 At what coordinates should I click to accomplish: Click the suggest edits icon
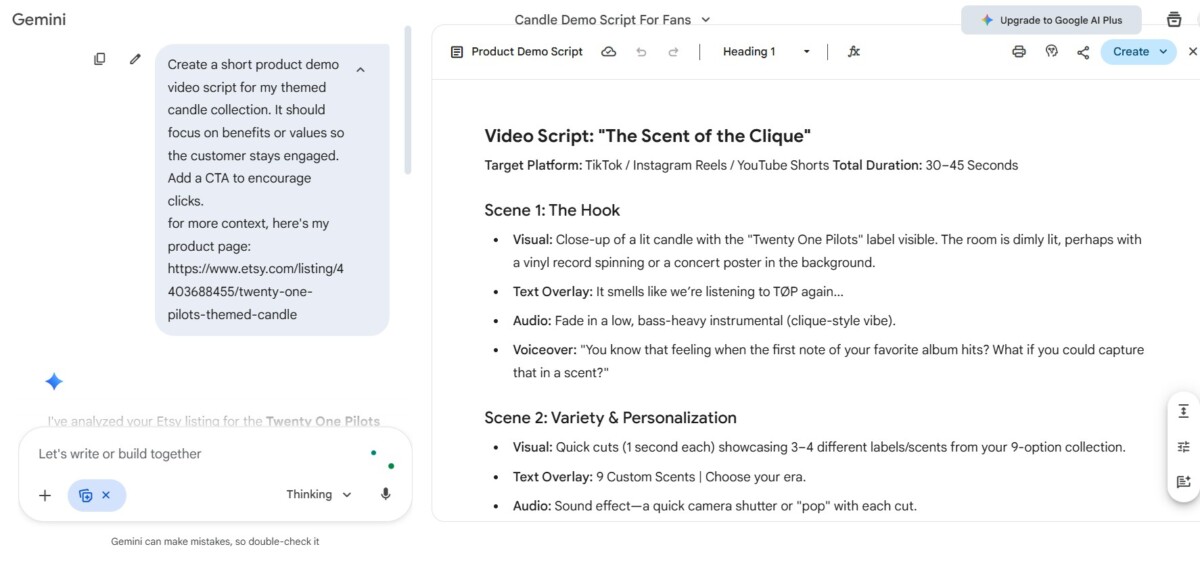(x=1183, y=481)
